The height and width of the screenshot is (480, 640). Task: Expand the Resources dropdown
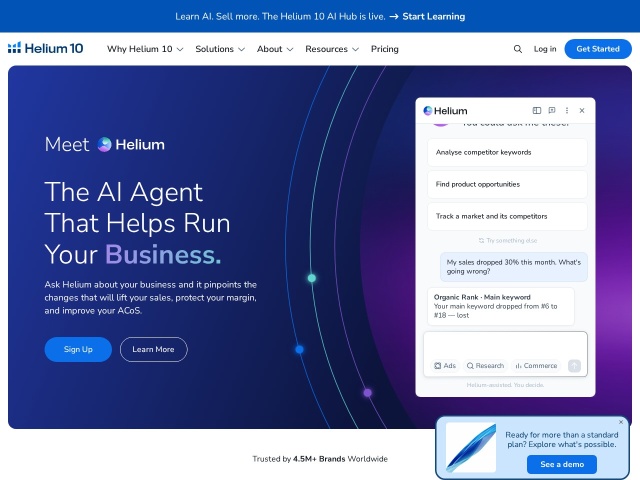[x=332, y=49]
